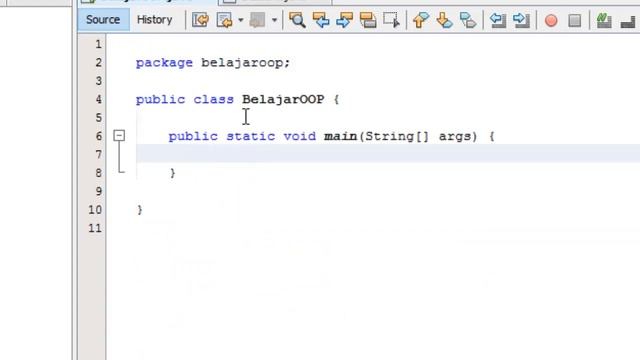Viewport: 640px width, 360px height.
Task: Open the Forward navigation dropdown arrow
Action: coord(274,20)
